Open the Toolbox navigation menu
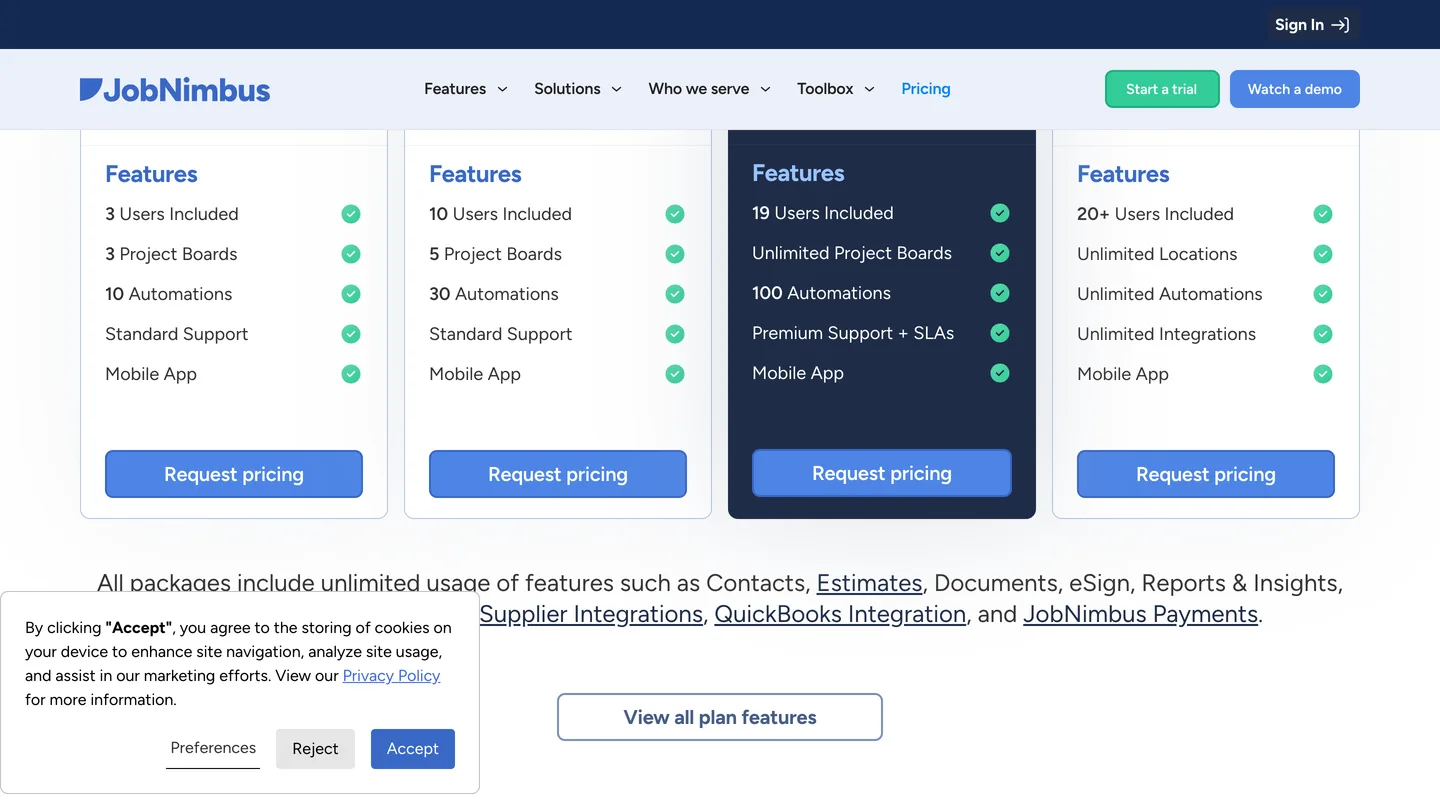1440x810 pixels. pos(836,89)
